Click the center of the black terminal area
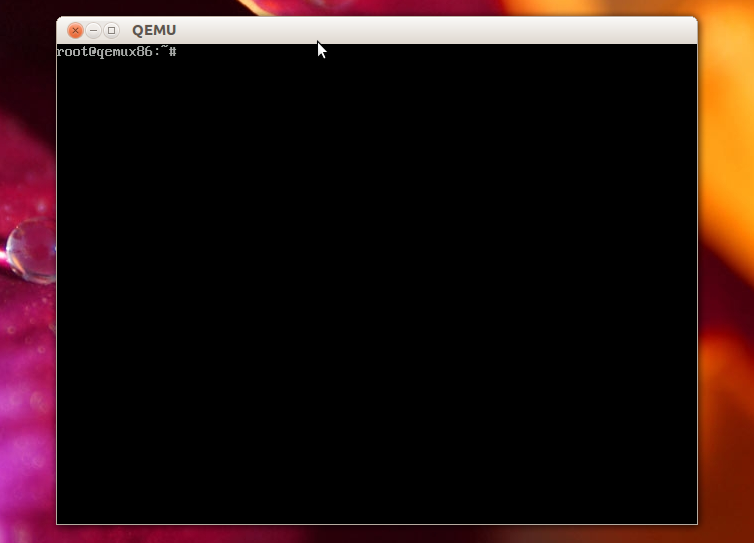 tap(376, 284)
